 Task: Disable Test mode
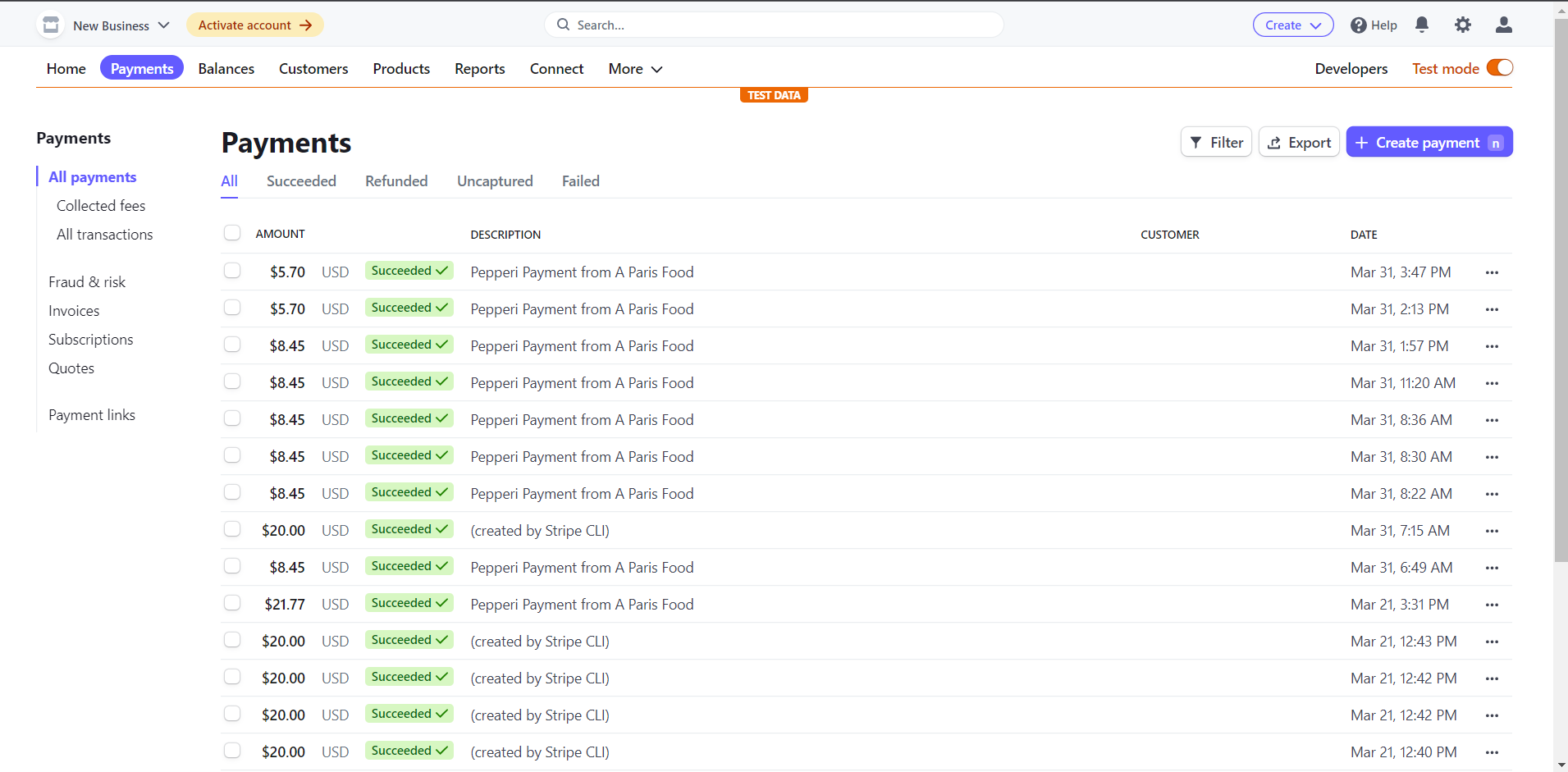pyautogui.click(x=1500, y=67)
